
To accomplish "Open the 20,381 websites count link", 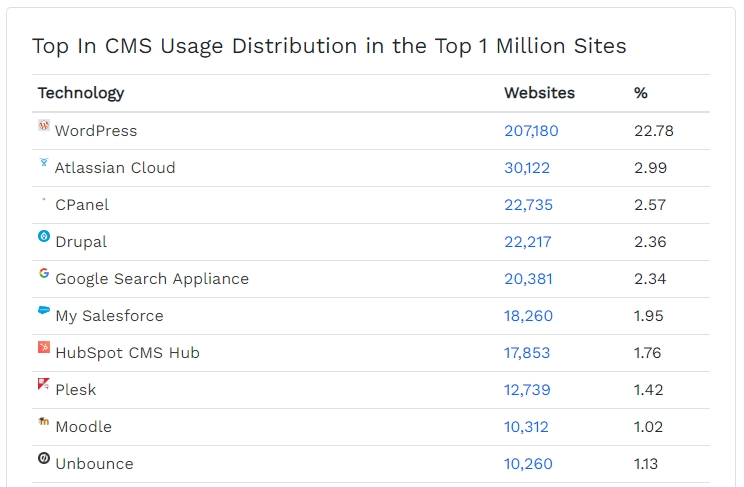I will point(528,279).
